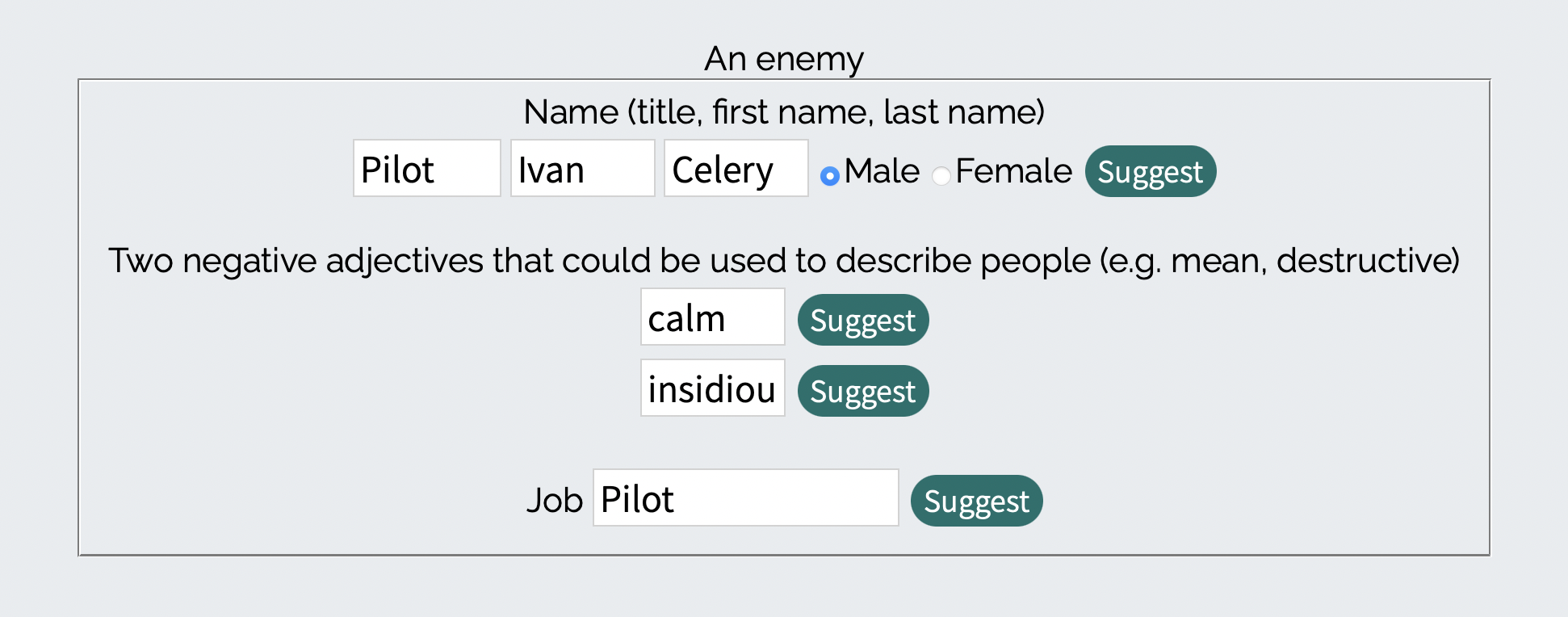Select the Female radio button
Image resolution: width=1568 pixels, height=617 pixels.
941,175
